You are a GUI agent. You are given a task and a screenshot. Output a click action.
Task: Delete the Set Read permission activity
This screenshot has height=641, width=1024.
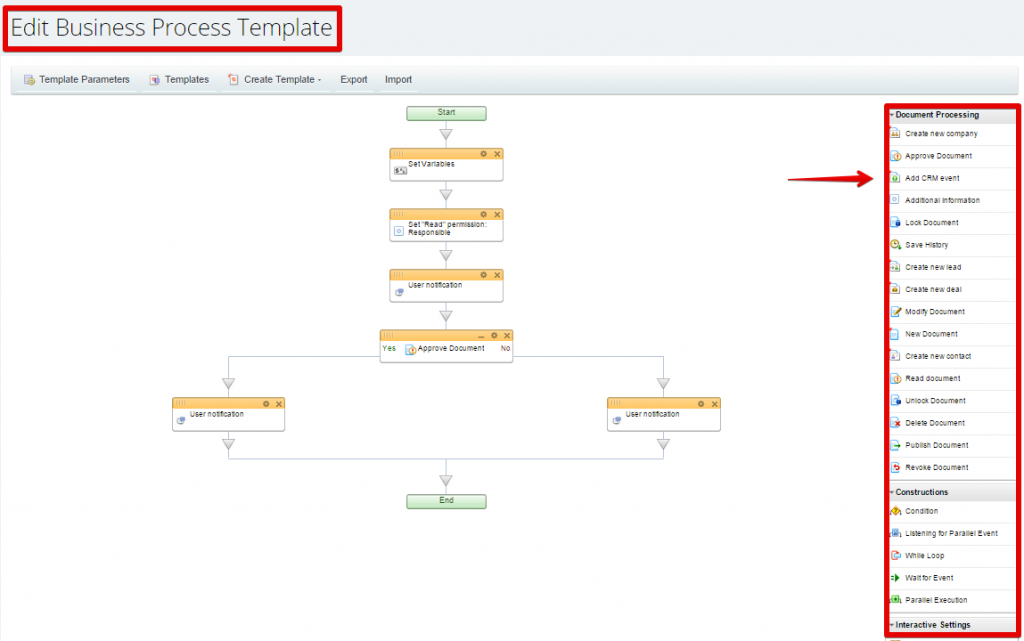(x=497, y=214)
